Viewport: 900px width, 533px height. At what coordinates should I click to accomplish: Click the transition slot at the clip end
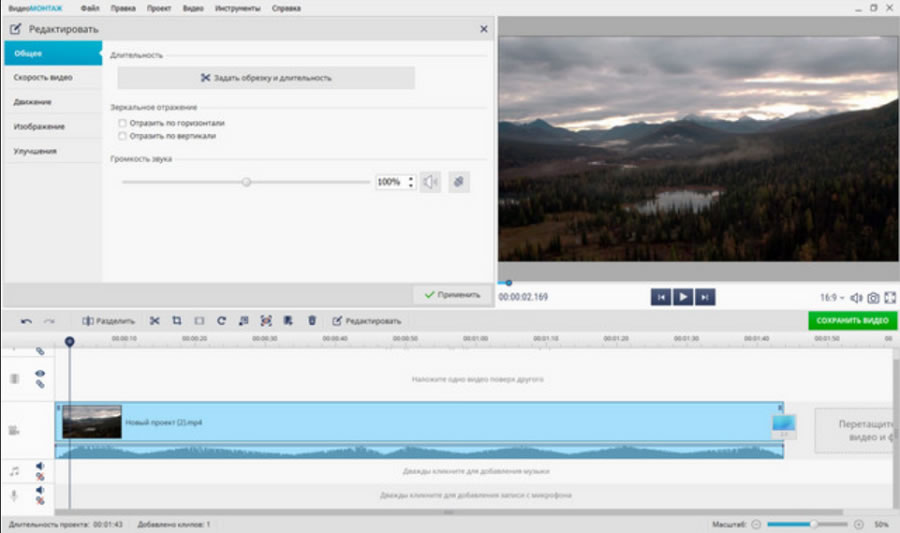(783, 425)
